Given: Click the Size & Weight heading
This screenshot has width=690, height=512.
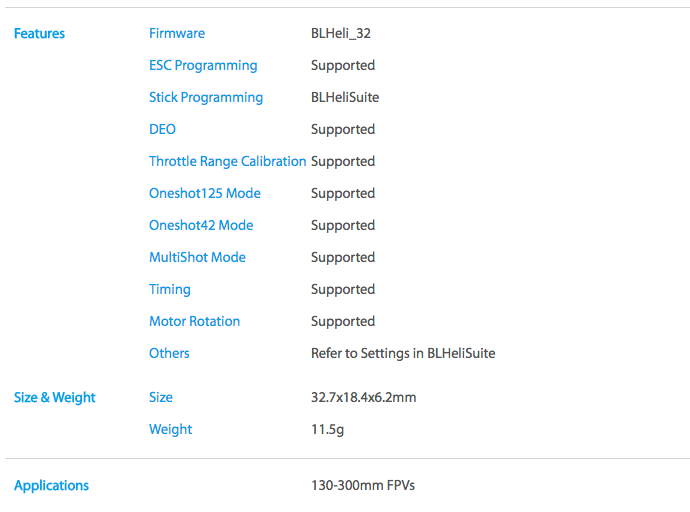Looking at the screenshot, I should point(55,398).
